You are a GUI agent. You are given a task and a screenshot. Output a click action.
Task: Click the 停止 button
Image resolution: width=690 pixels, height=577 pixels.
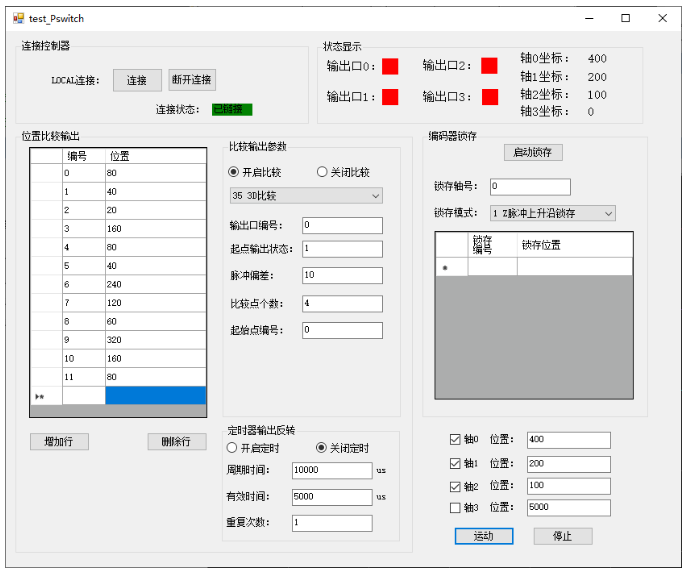click(x=563, y=536)
